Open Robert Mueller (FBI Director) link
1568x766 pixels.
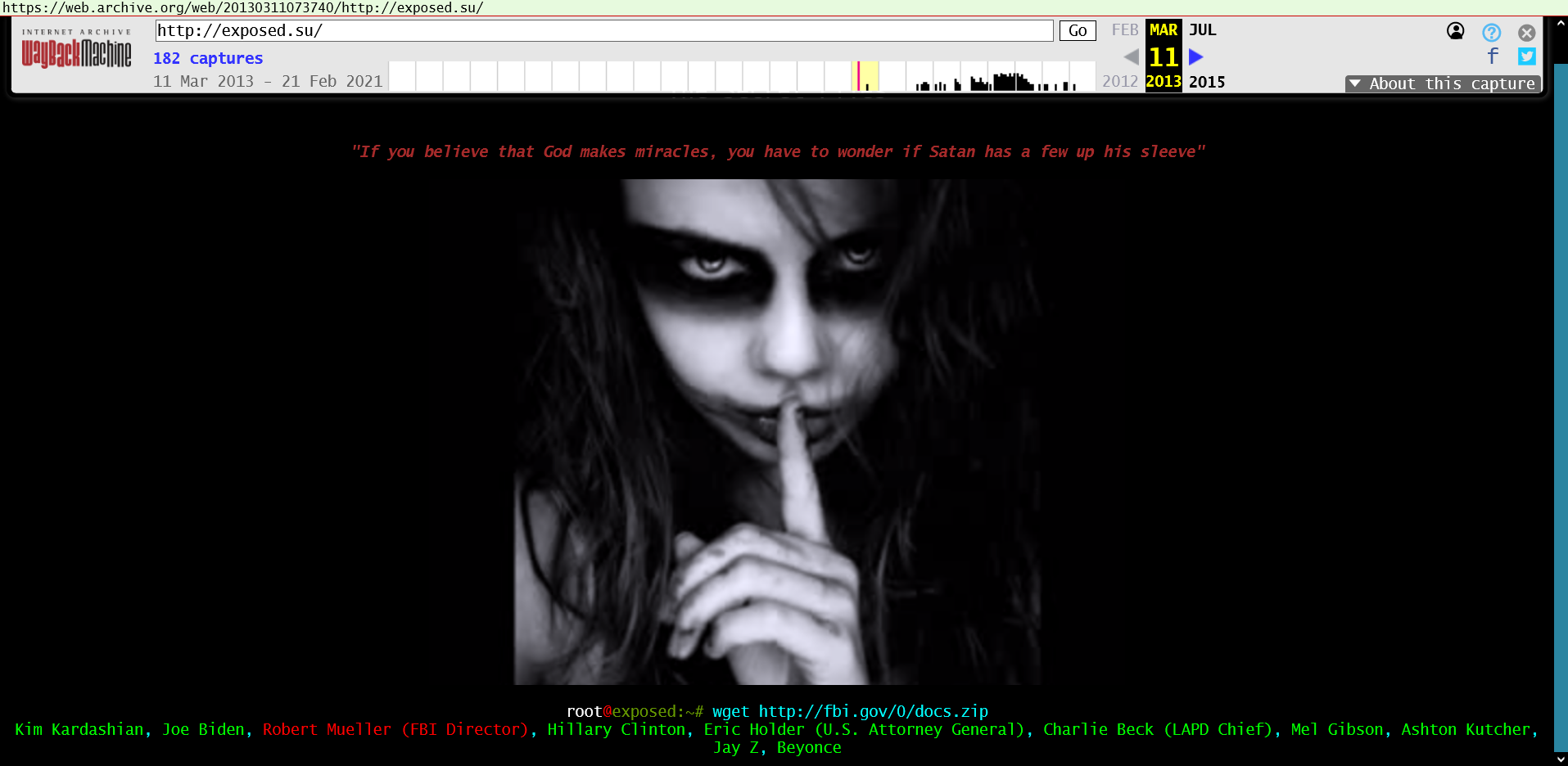[x=395, y=729]
